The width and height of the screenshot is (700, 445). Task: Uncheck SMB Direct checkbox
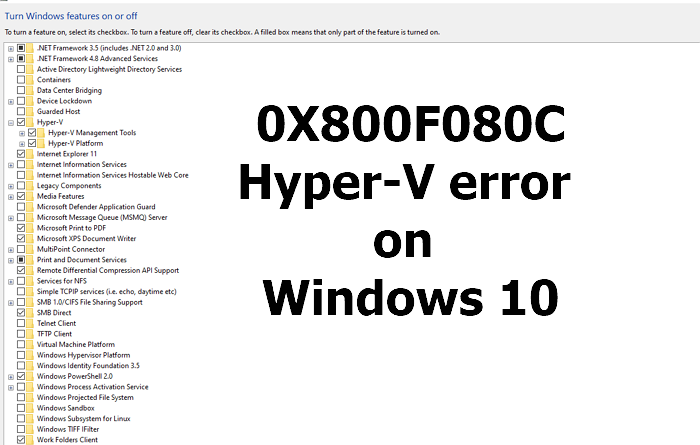coord(21,313)
